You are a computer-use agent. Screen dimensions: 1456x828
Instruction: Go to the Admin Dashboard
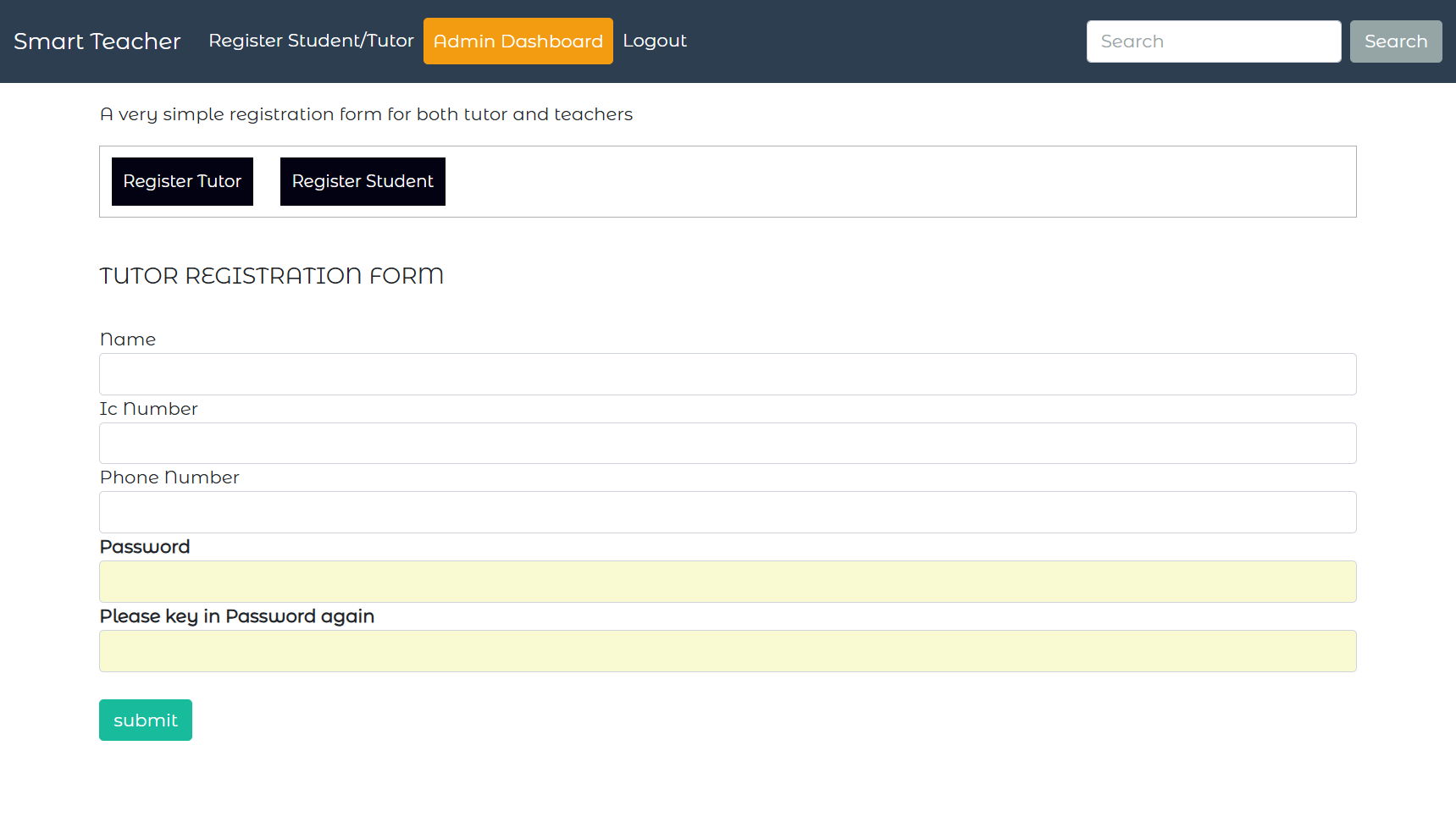click(x=518, y=41)
